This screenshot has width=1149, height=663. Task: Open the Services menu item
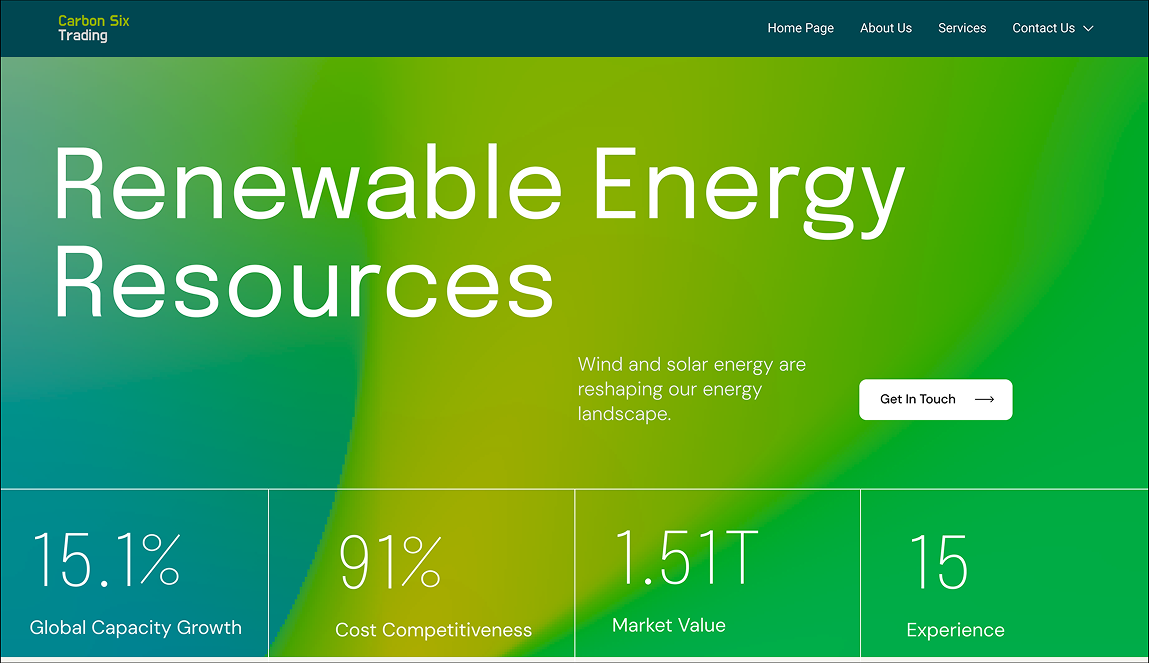point(961,28)
